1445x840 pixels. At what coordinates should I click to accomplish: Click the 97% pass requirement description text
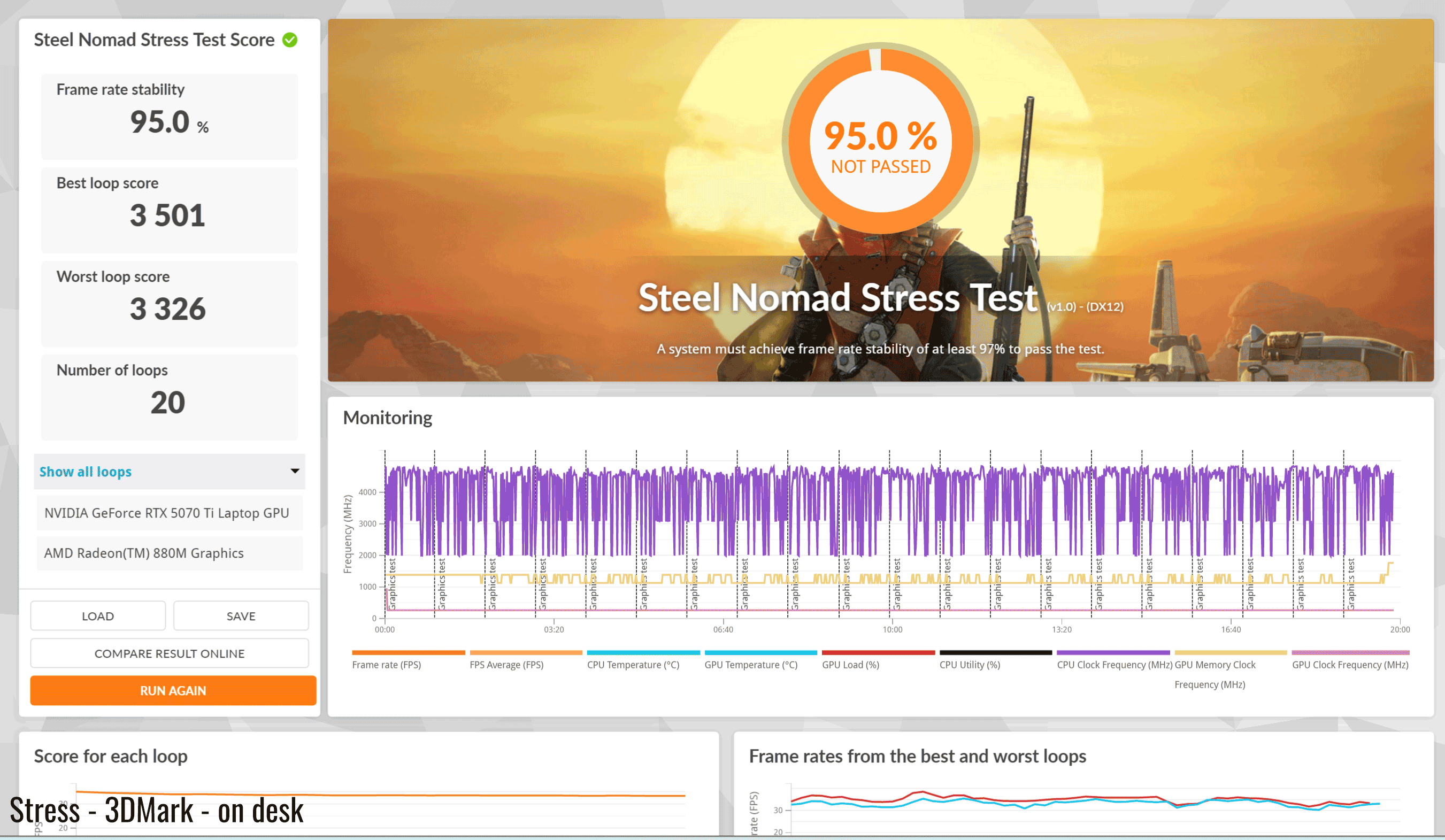[880, 349]
